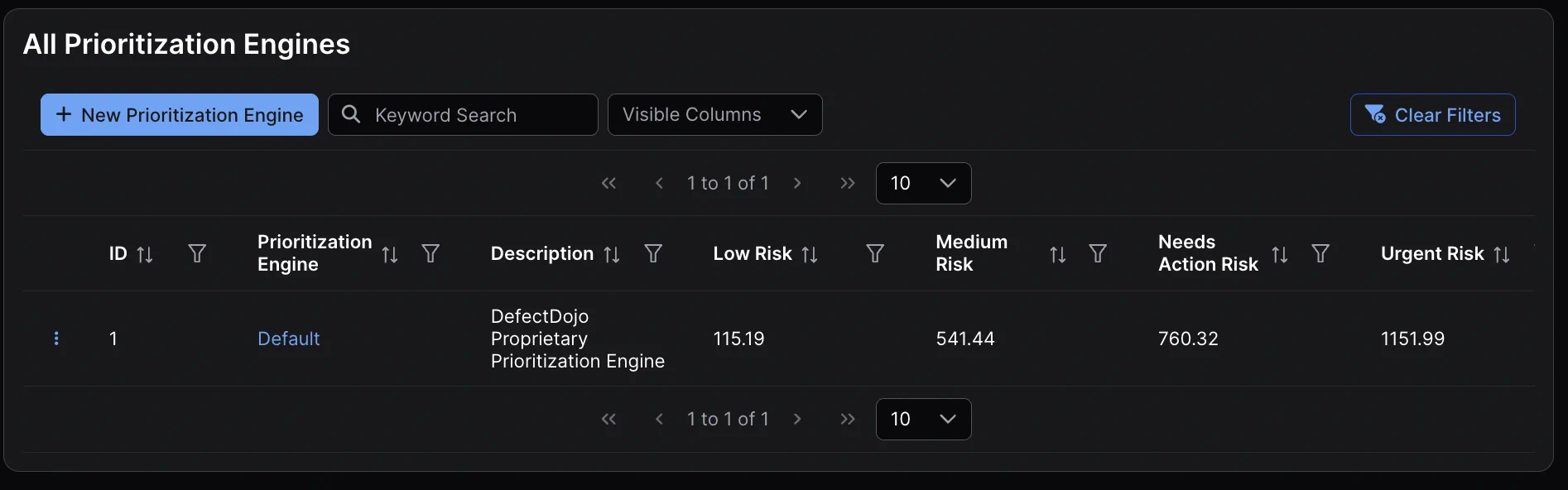
Task: Expand the Visible Columns dropdown
Action: point(714,115)
